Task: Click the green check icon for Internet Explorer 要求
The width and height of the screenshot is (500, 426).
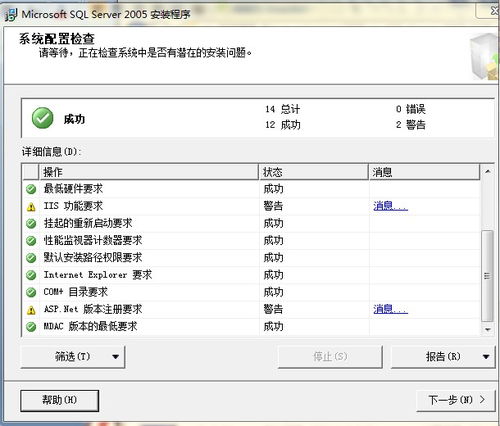Action: 31,275
